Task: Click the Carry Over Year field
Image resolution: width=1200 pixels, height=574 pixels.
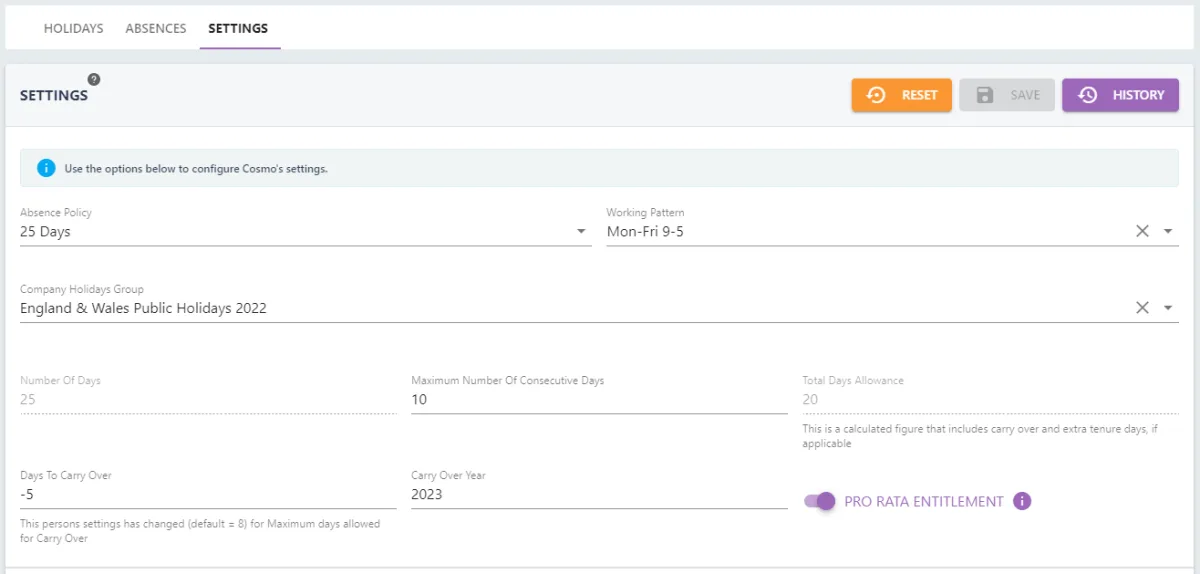Action: tap(599, 494)
